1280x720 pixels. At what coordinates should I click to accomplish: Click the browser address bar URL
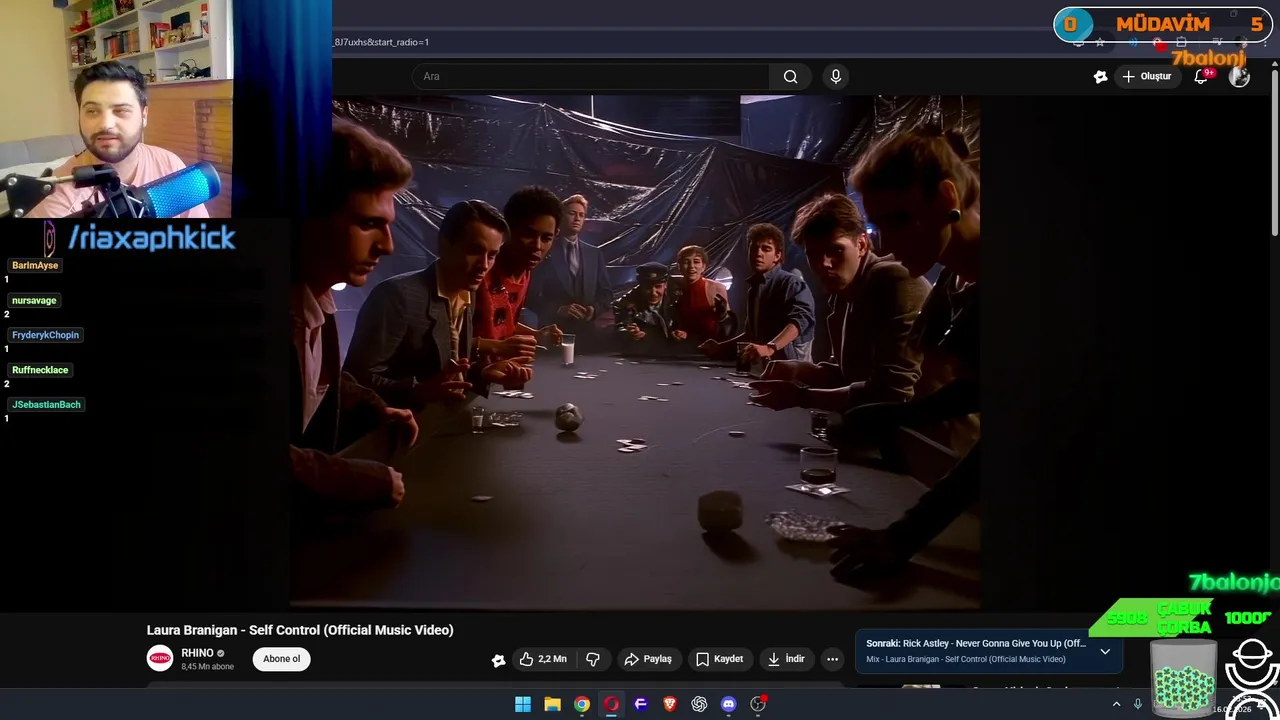click(x=382, y=42)
